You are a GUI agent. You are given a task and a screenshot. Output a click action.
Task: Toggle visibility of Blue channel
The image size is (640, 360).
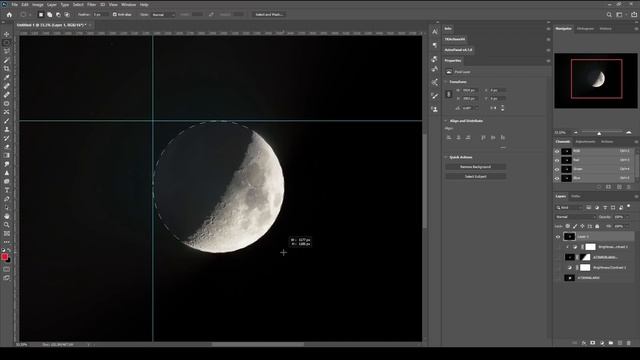click(x=557, y=178)
